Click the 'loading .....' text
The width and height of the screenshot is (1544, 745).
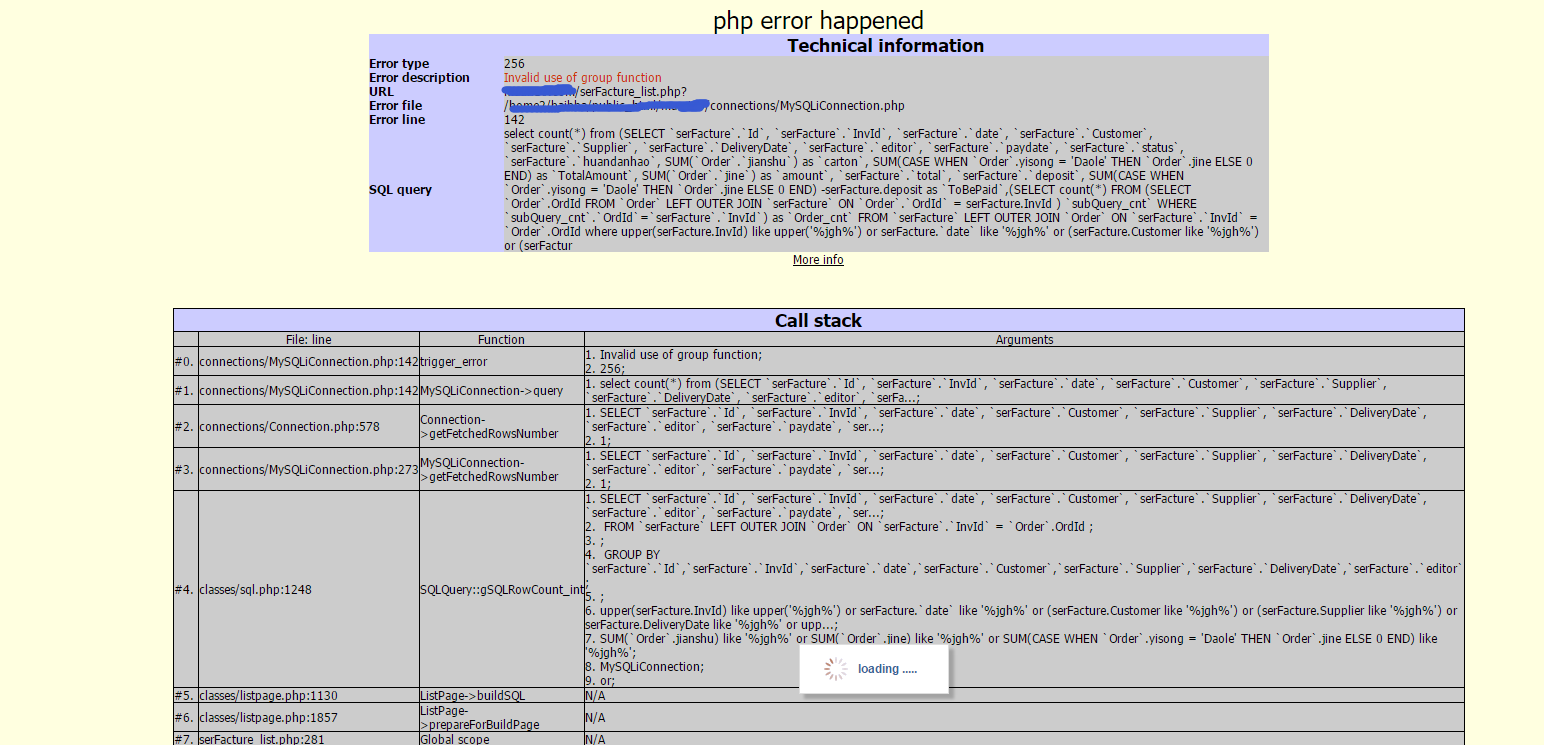click(887, 669)
